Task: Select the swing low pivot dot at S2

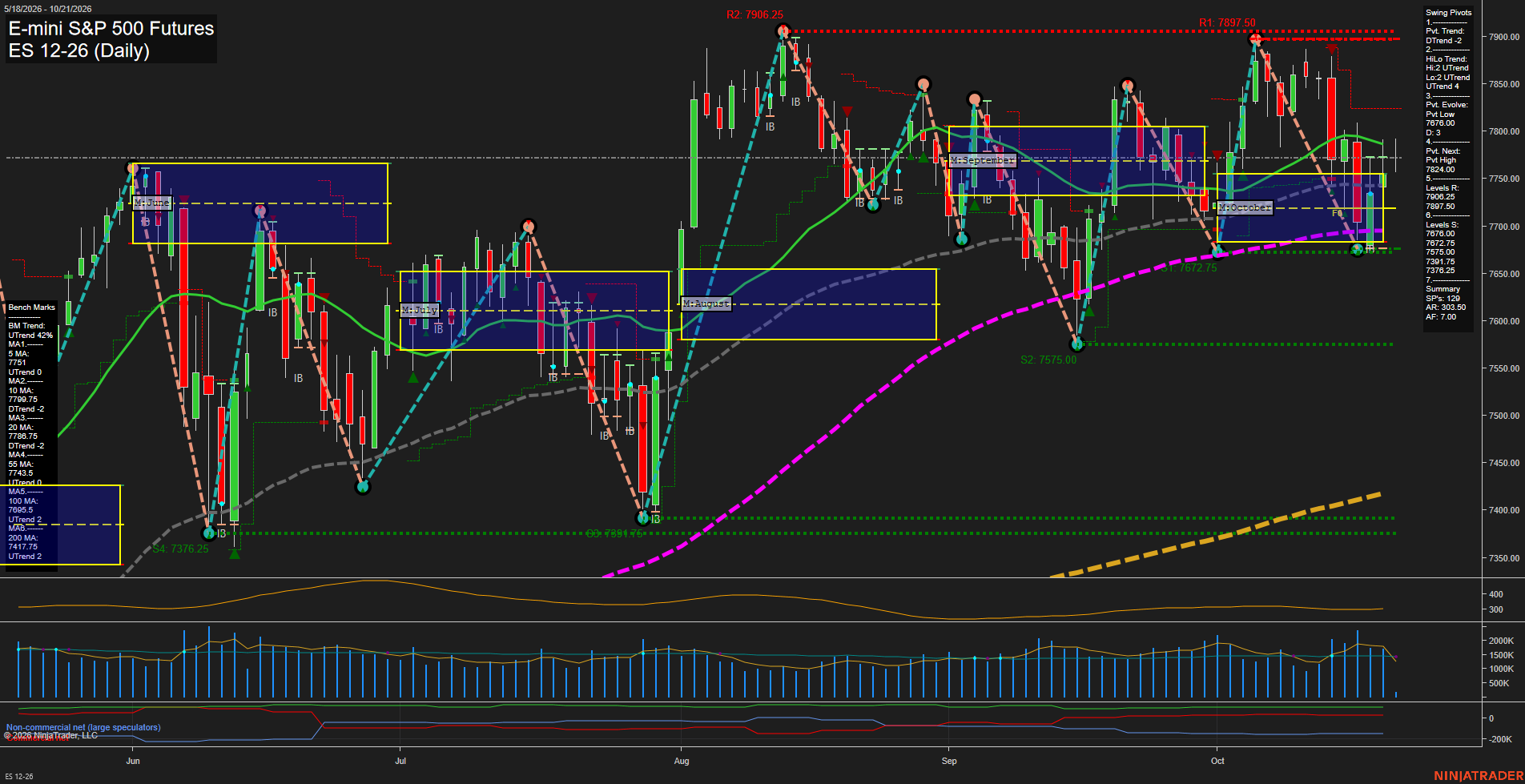Action: [1077, 344]
